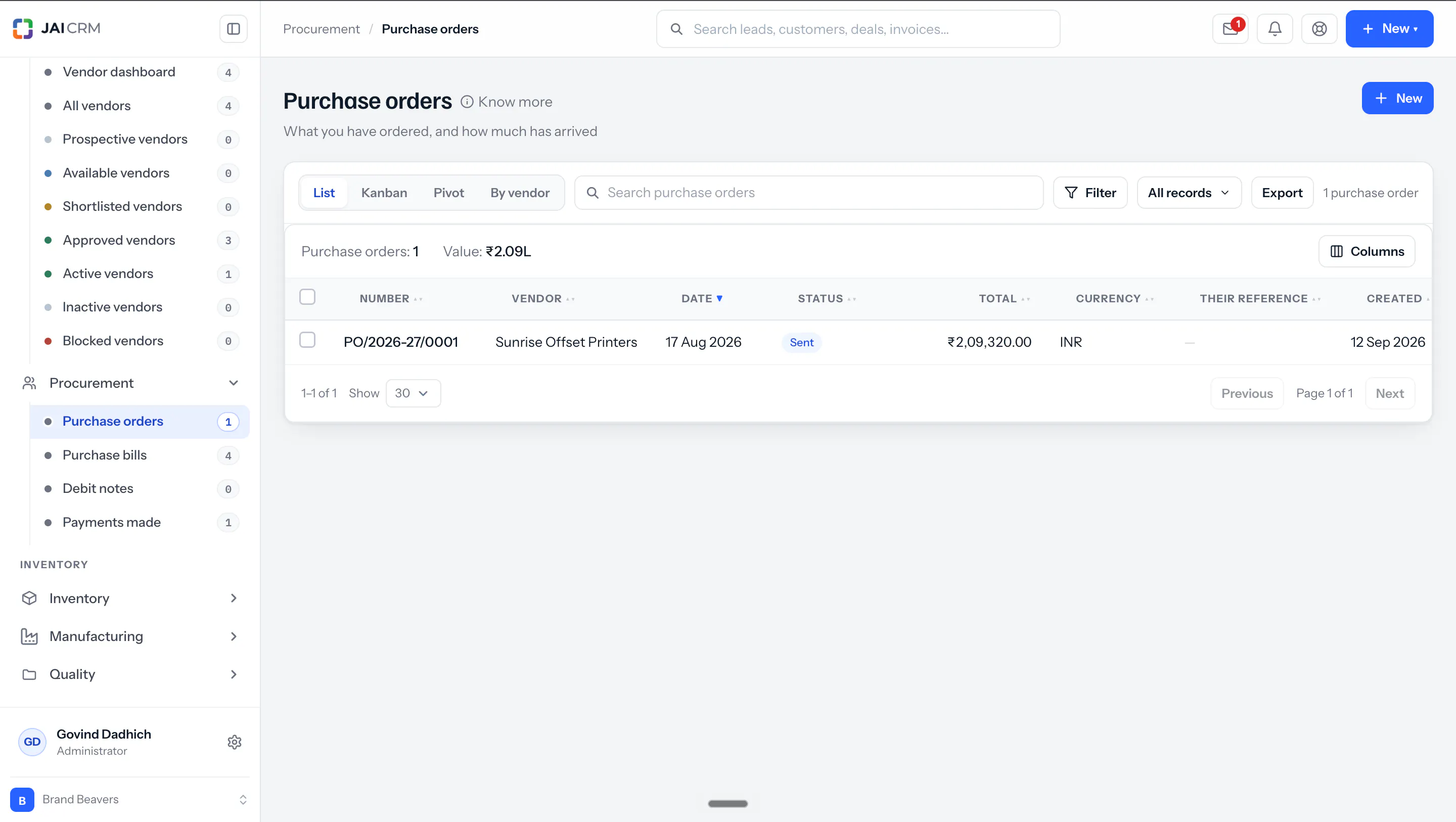
Task: Click the Sent status badge
Action: pos(801,343)
